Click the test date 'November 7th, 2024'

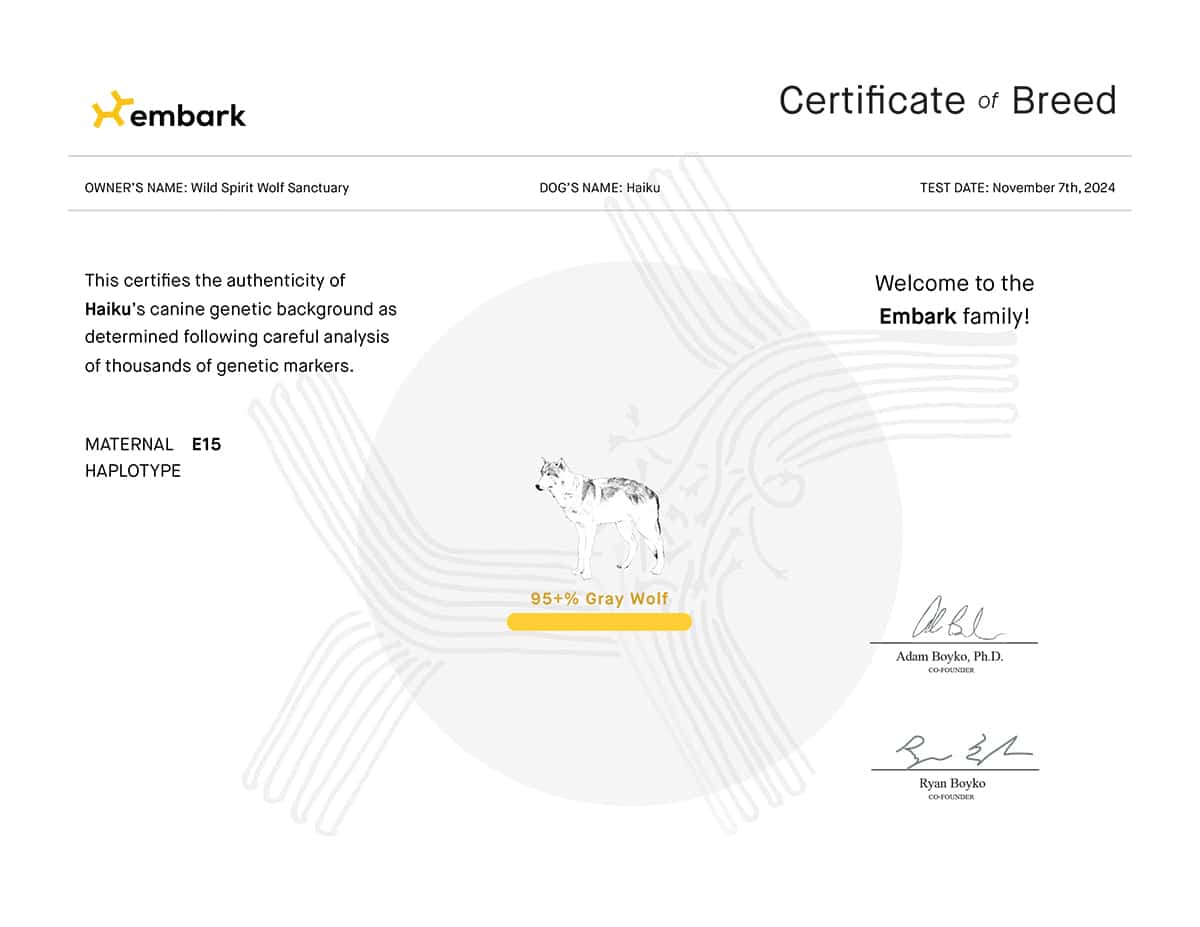[x=1054, y=187]
